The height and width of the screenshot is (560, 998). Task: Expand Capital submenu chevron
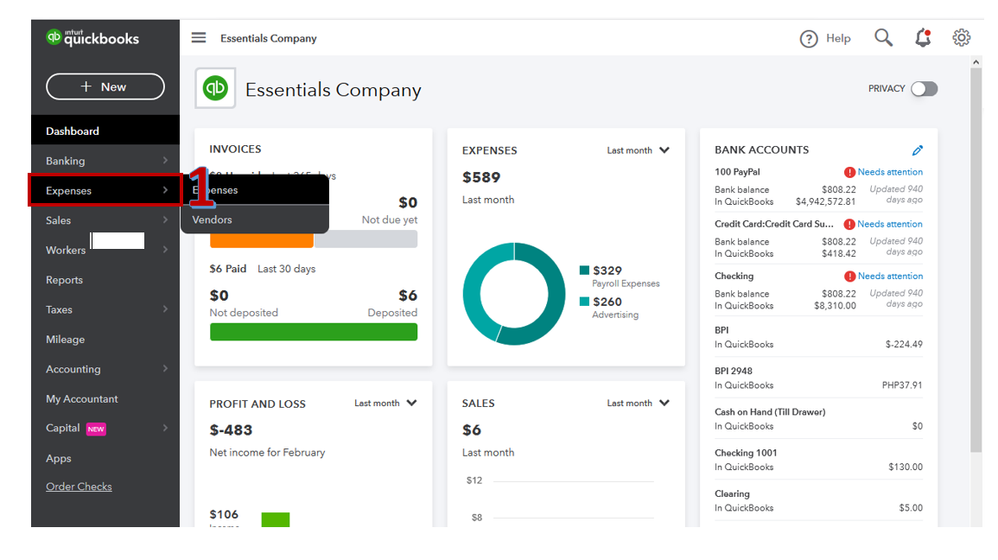165,428
